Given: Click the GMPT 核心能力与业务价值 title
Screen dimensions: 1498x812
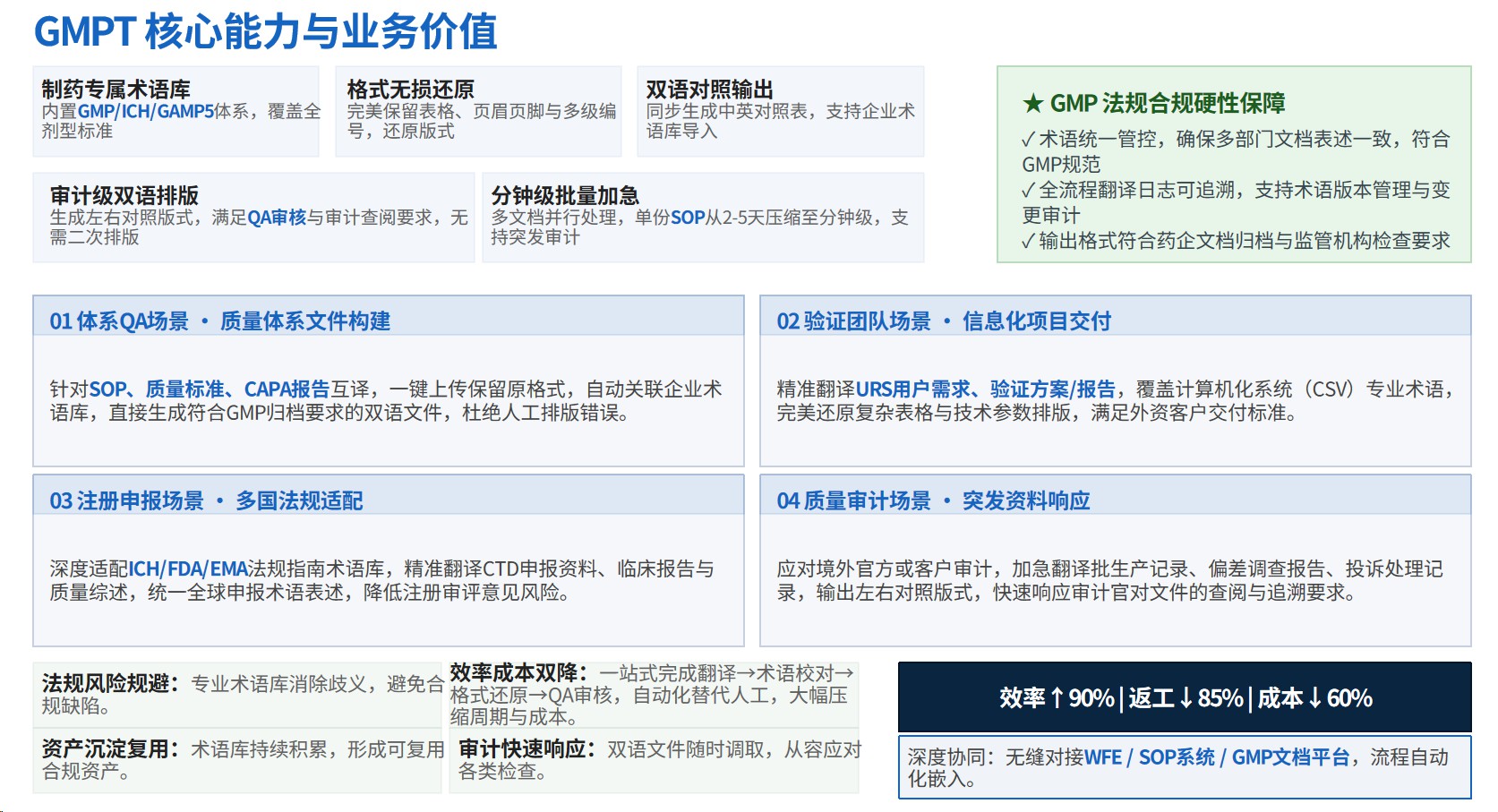Looking at the screenshot, I should [266, 31].
